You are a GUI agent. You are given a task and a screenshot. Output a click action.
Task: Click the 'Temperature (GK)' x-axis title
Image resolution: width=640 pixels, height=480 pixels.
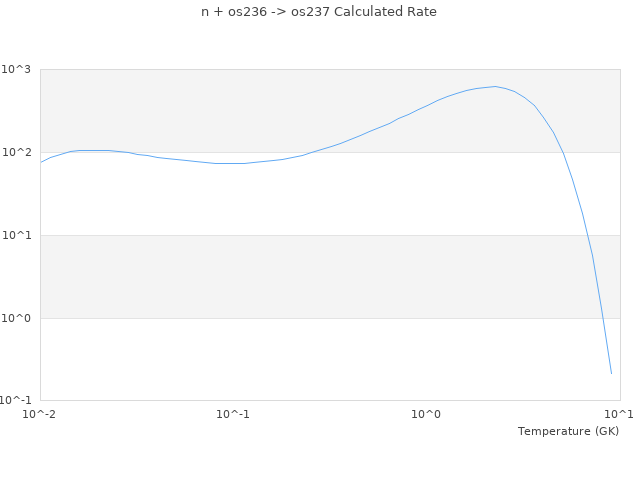568,431
